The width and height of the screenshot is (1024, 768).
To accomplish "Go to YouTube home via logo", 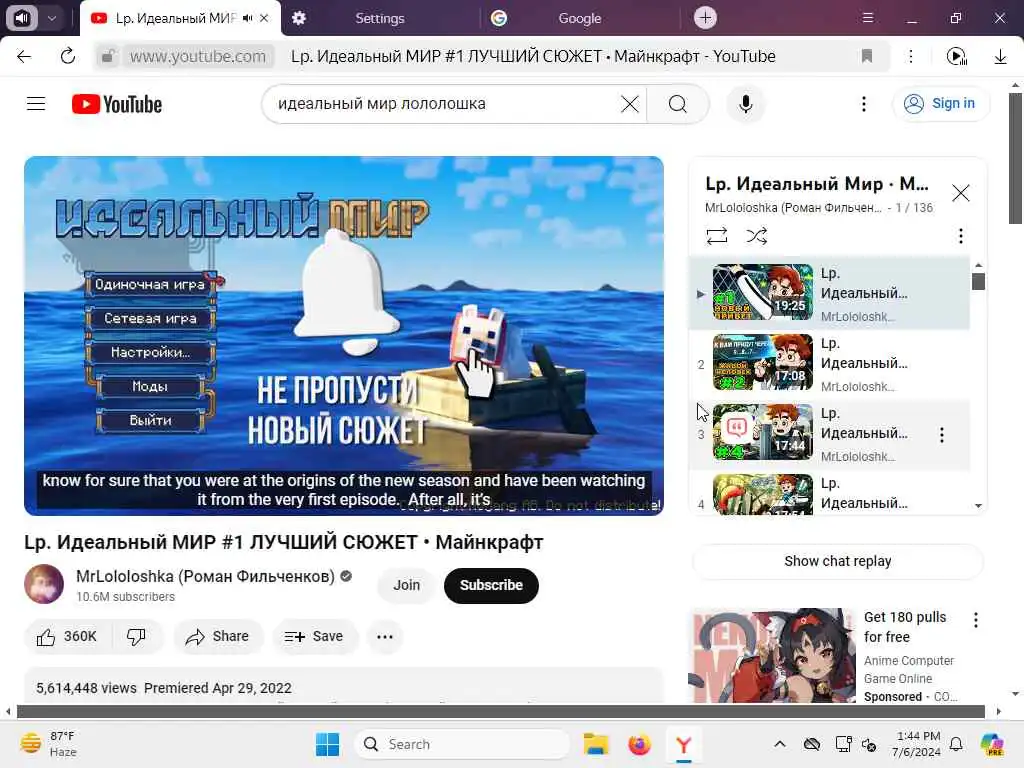I will [117, 104].
